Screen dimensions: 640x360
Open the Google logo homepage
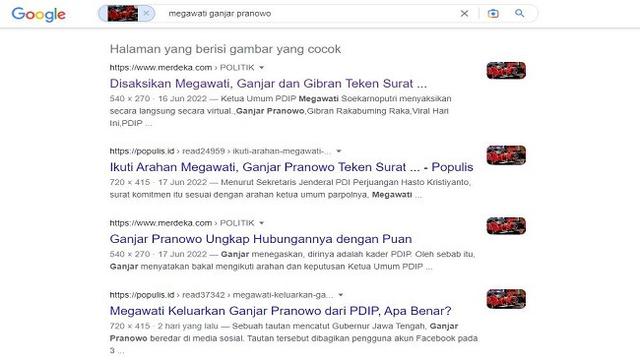(38, 14)
